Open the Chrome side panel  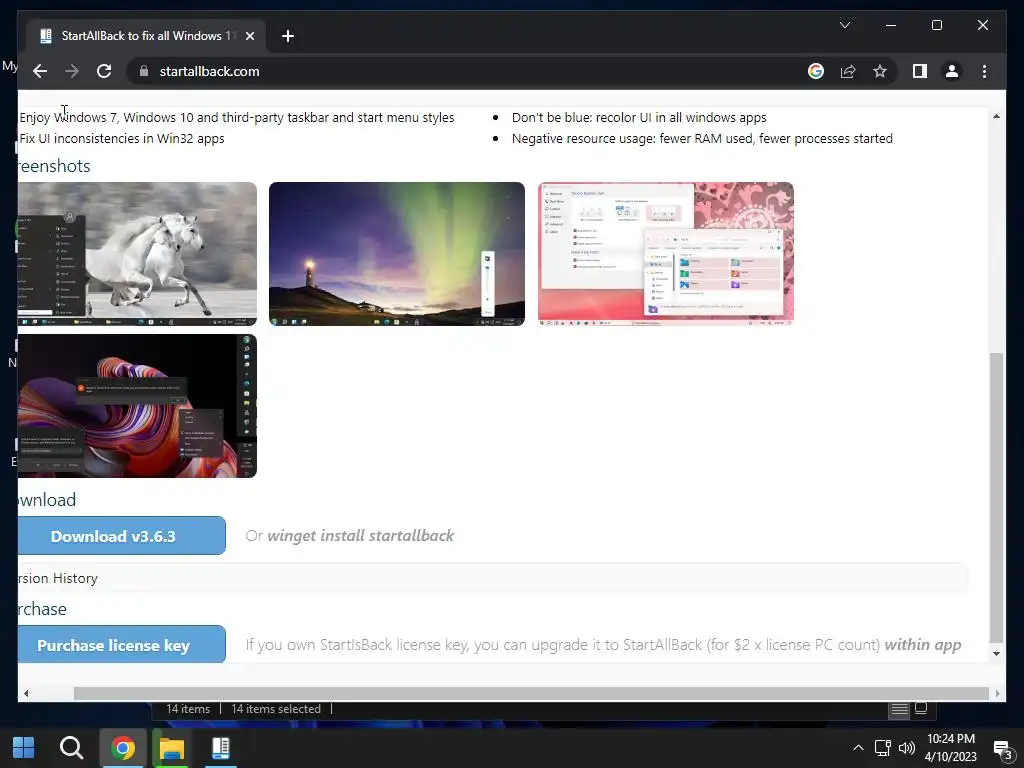(920, 71)
